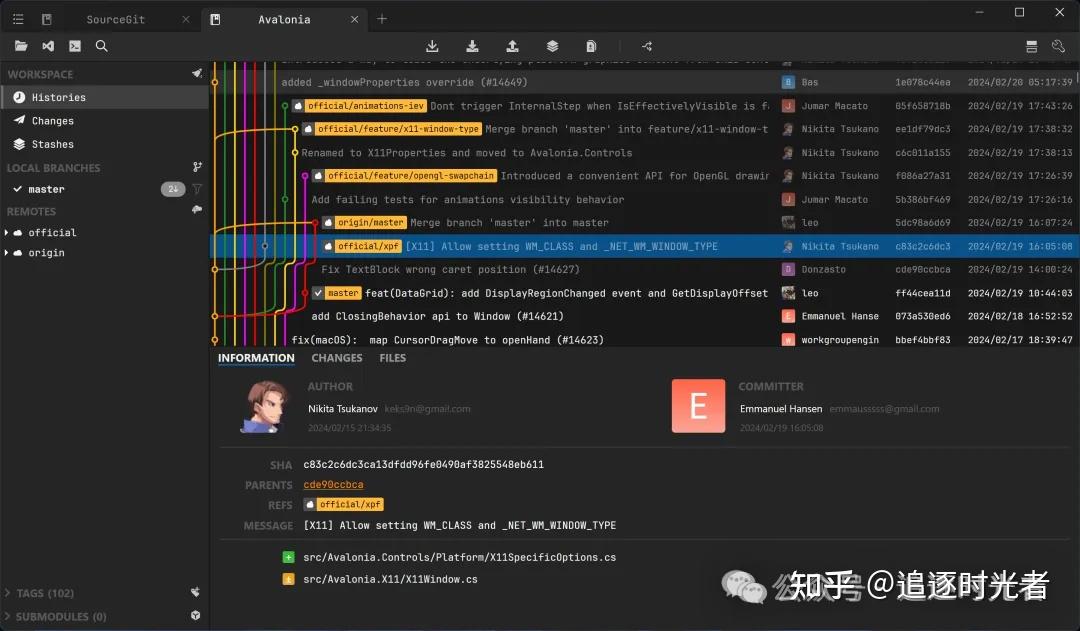Select 'Fix TextBlock wrong caret position' commit
Screen dimensions: 1080x631
coord(644,269)
